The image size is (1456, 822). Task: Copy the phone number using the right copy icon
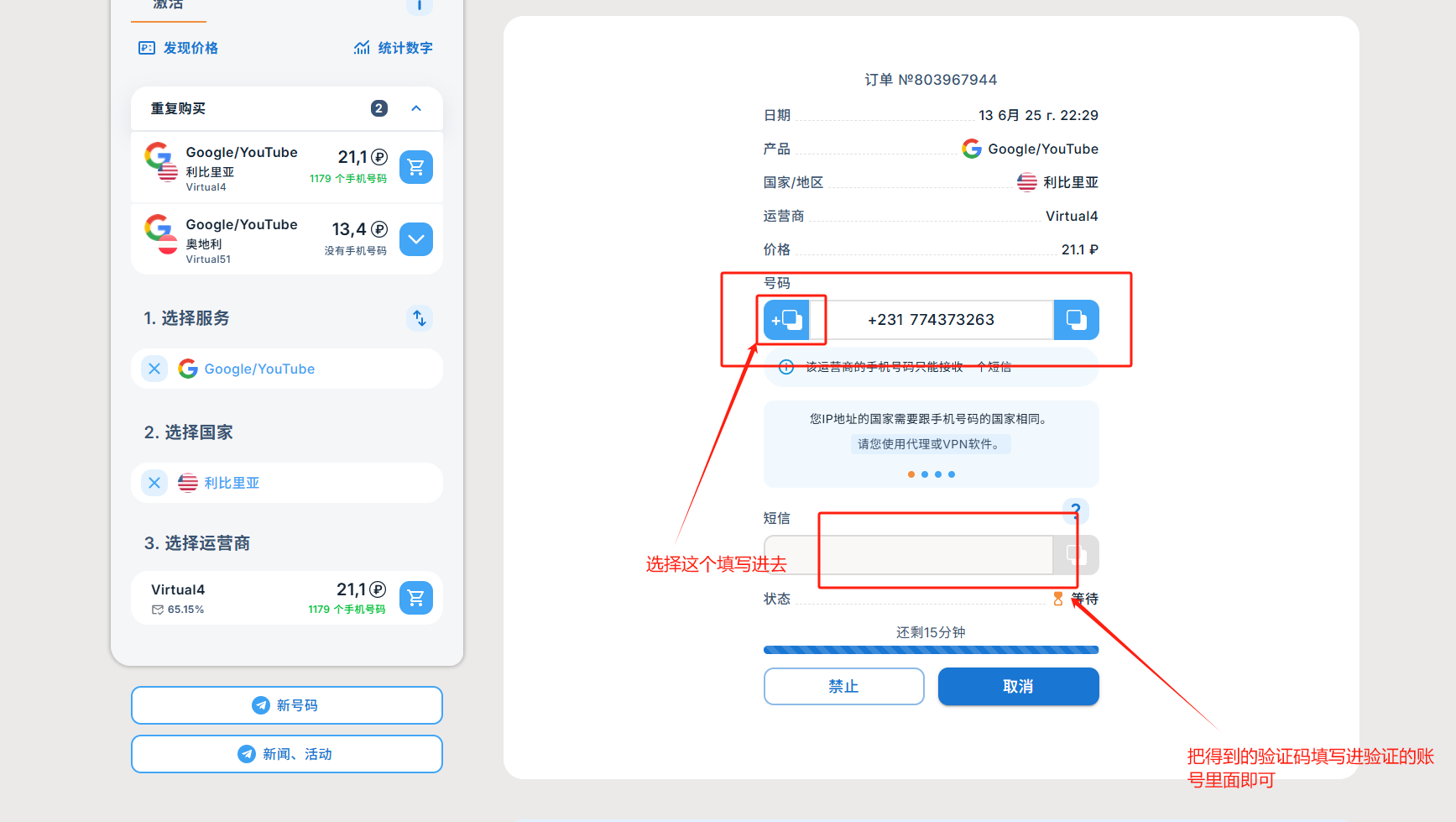click(1077, 320)
